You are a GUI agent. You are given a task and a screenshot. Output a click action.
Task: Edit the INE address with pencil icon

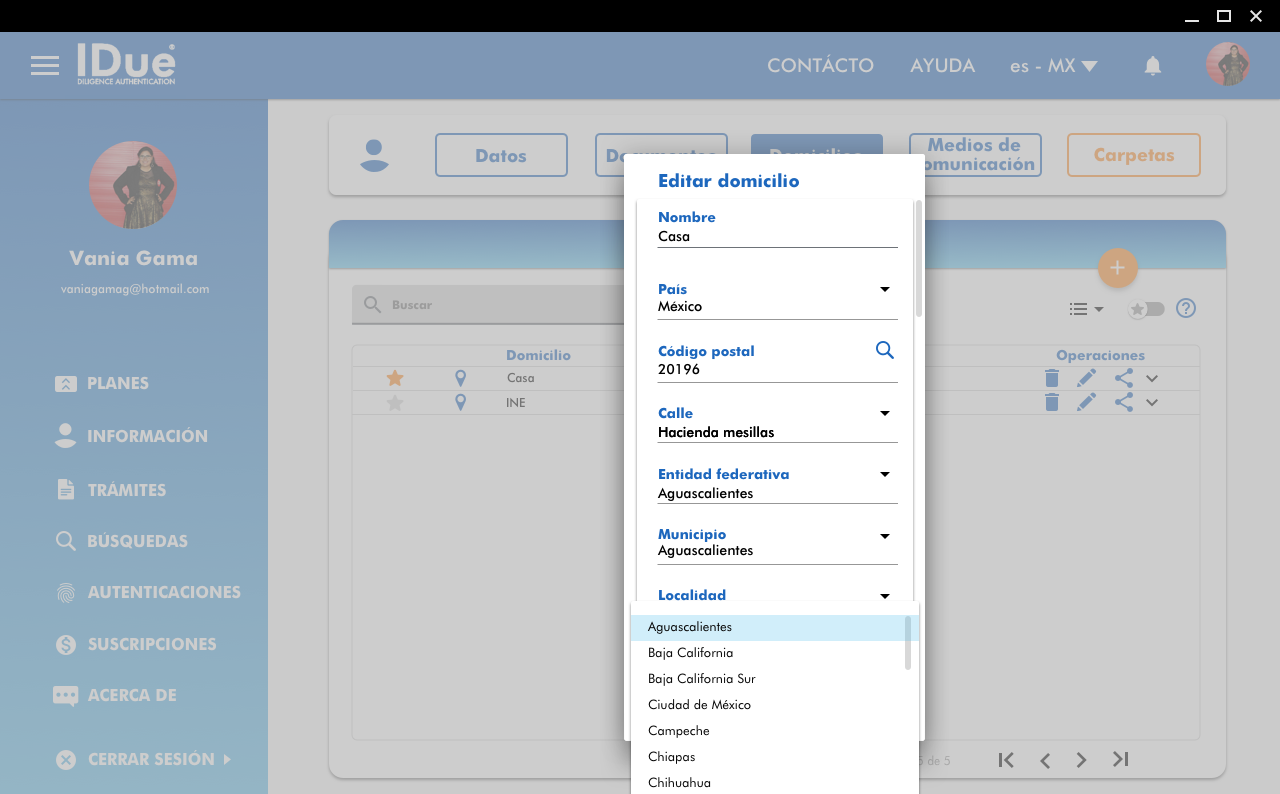click(1086, 402)
